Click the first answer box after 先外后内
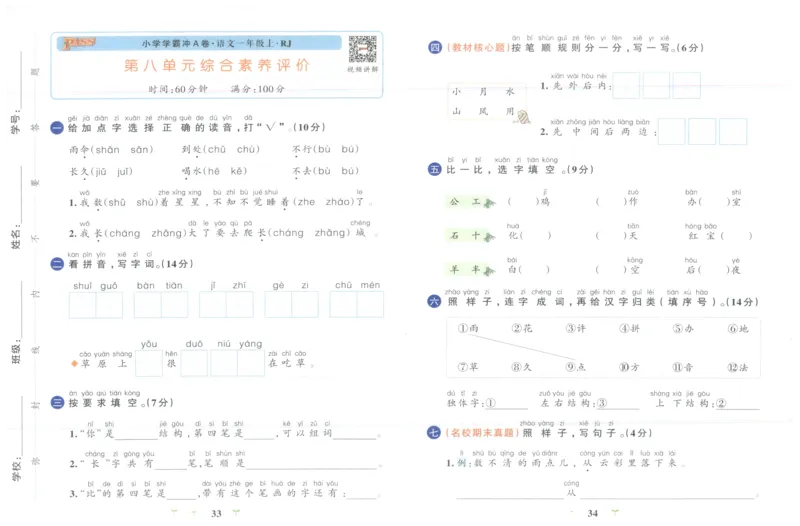The width and height of the screenshot is (800, 526). [x=626, y=85]
